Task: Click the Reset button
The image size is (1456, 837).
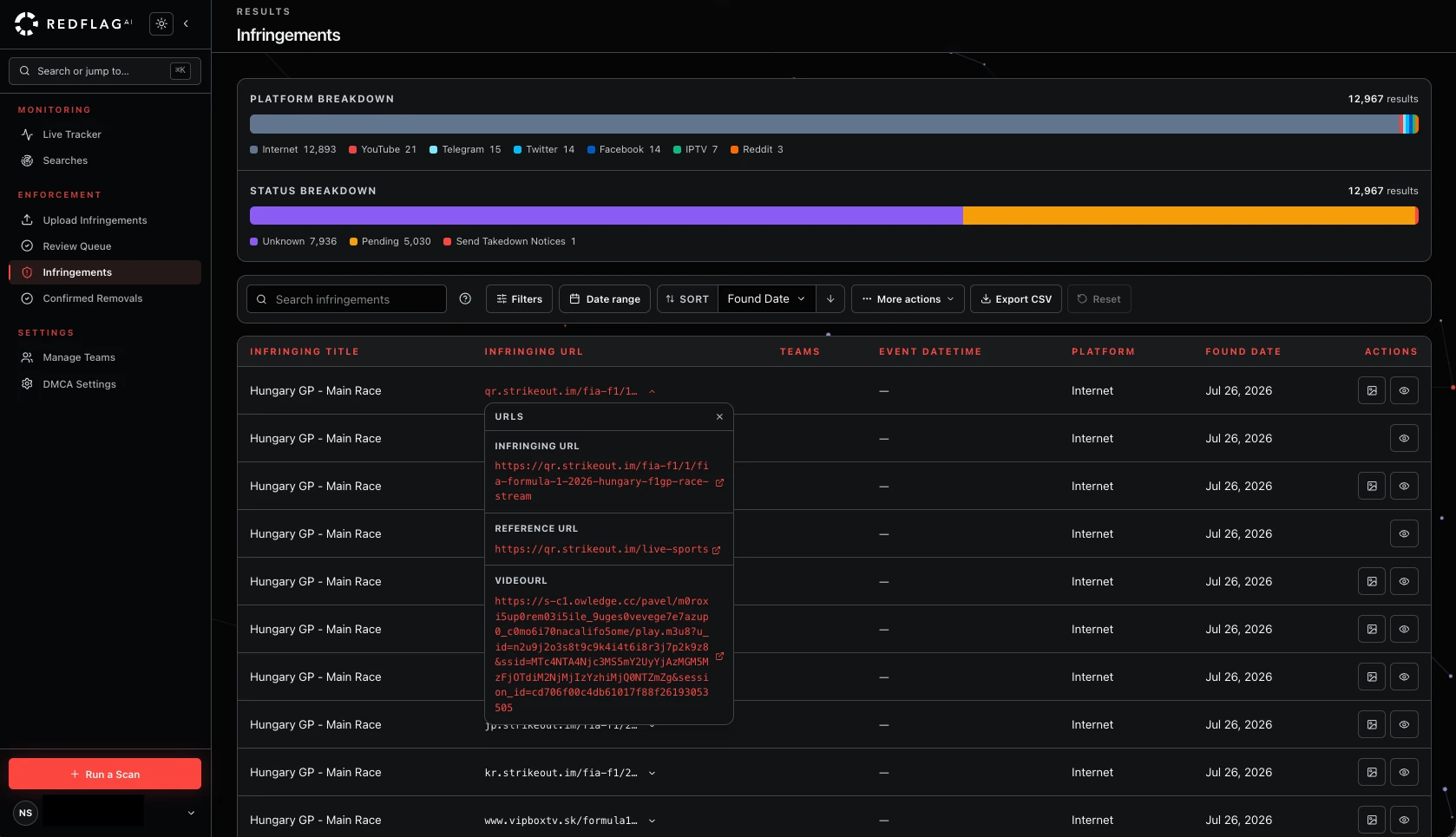Action: pyautogui.click(x=1099, y=299)
